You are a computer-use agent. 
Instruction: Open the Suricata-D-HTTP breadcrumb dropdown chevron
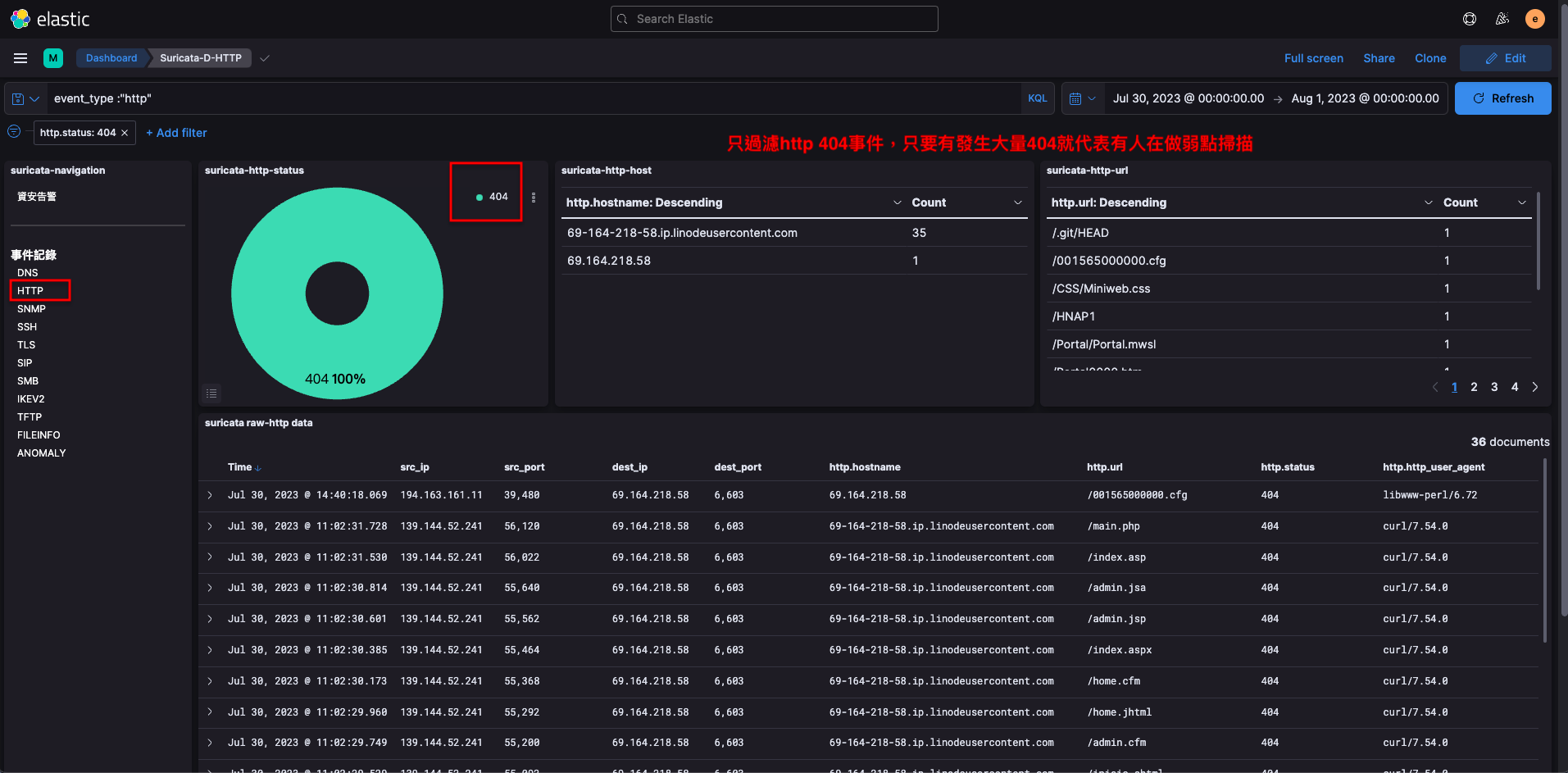[265, 58]
